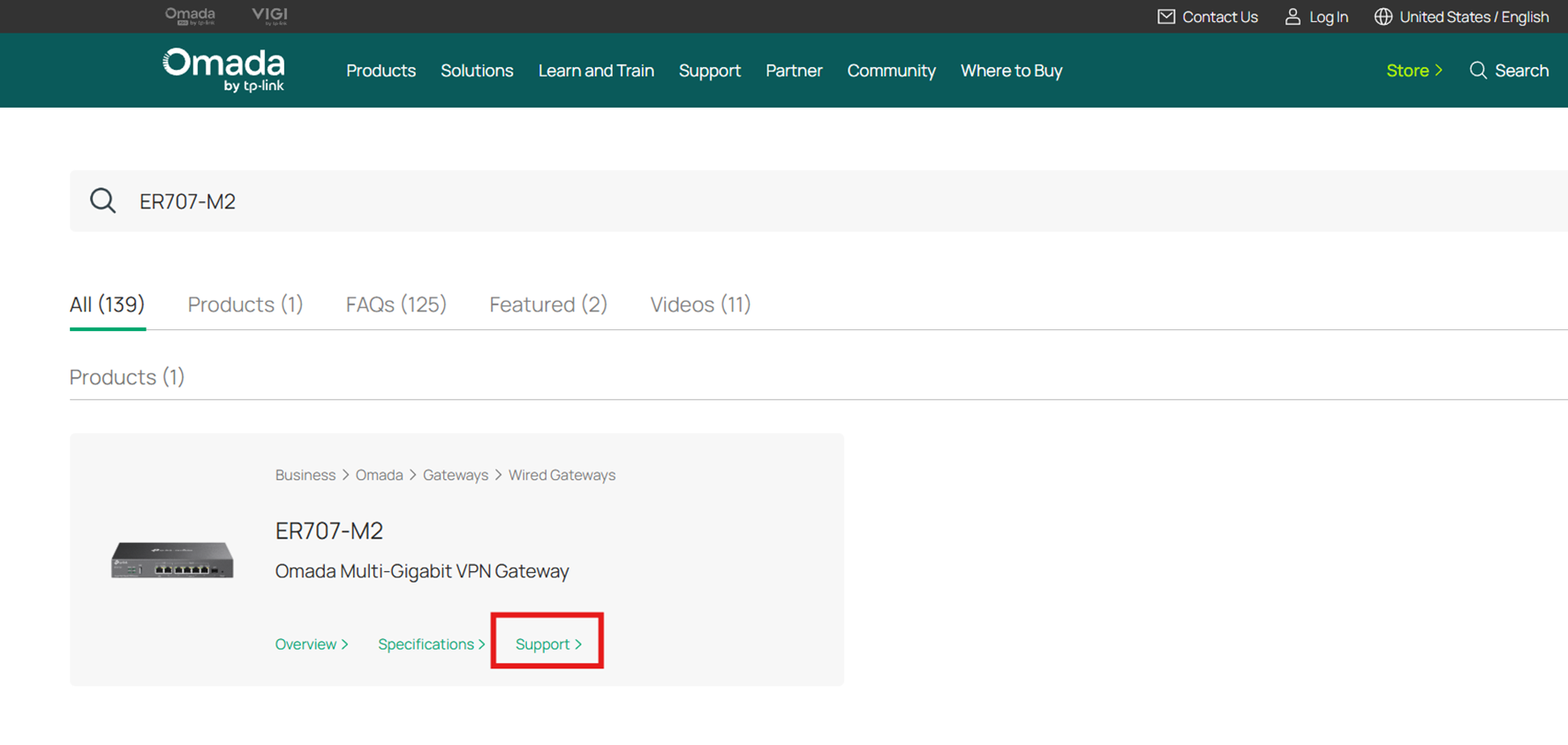This screenshot has width=1568, height=745.
Task: Click the Log In user icon
Action: pyautogui.click(x=1293, y=17)
